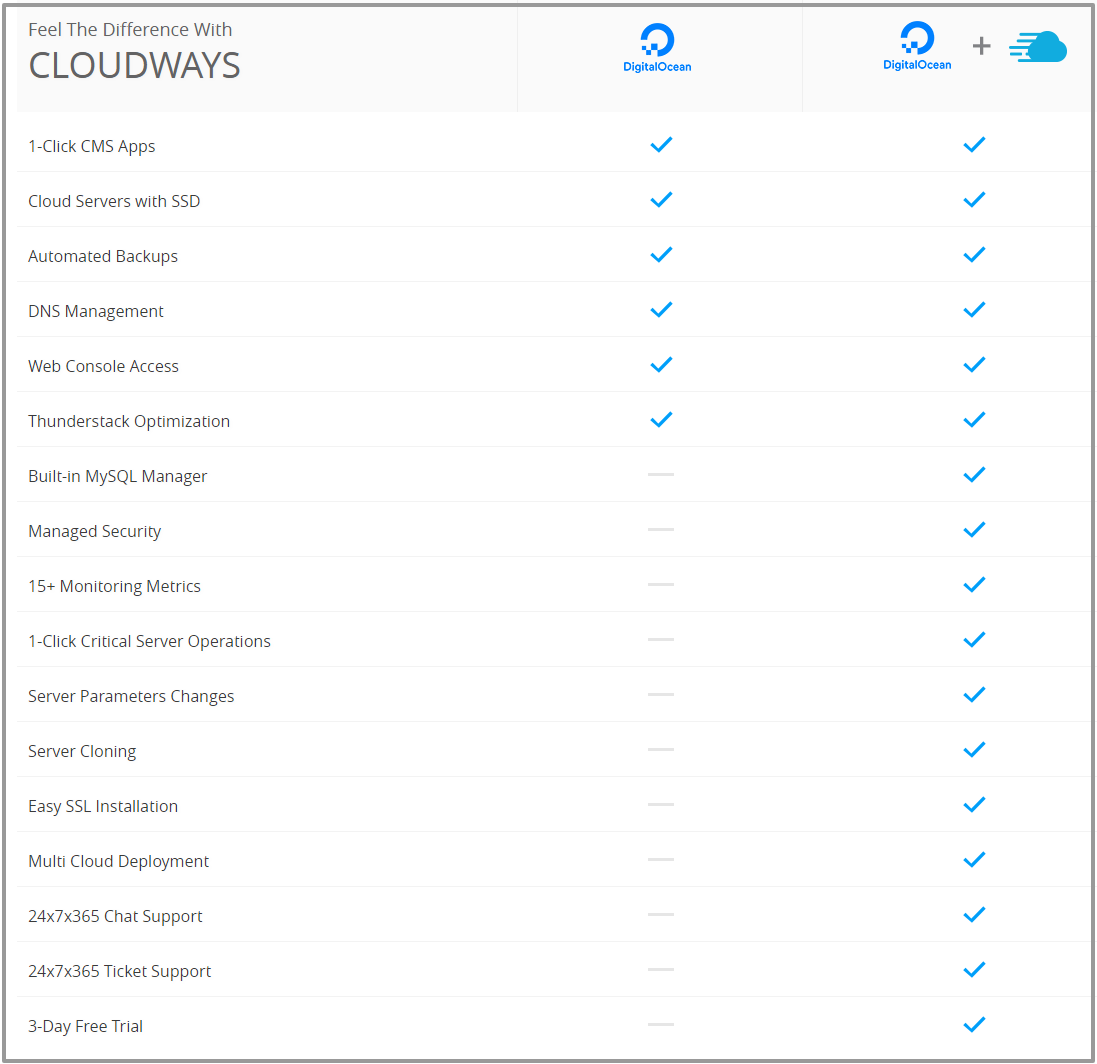The height and width of the screenshot is (1064, 1097).
Task: Click the Cloudways checkmark for 1-Click CMS Apps
Action: coord(974,145)
